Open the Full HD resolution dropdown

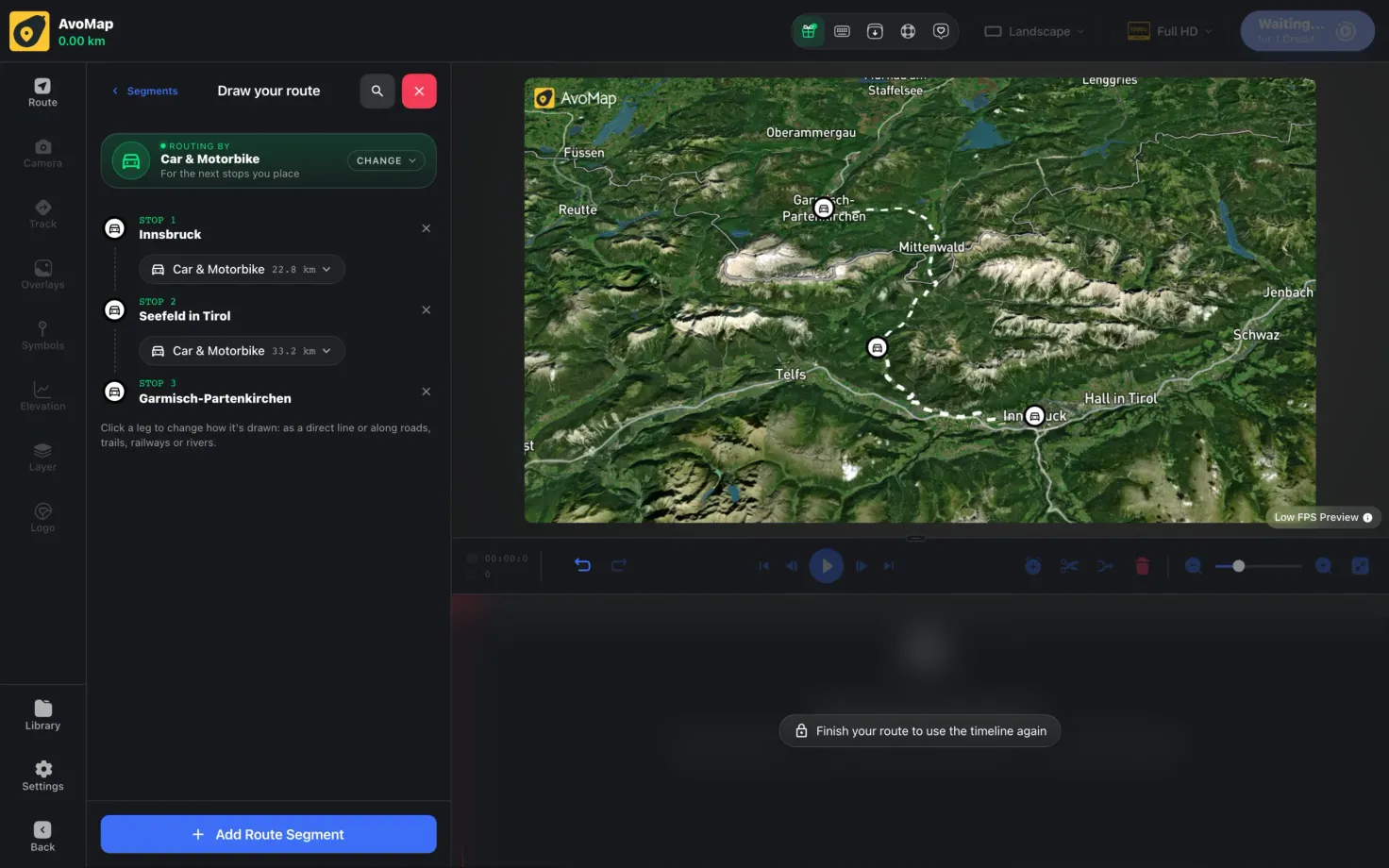(x=1170, y=31)
